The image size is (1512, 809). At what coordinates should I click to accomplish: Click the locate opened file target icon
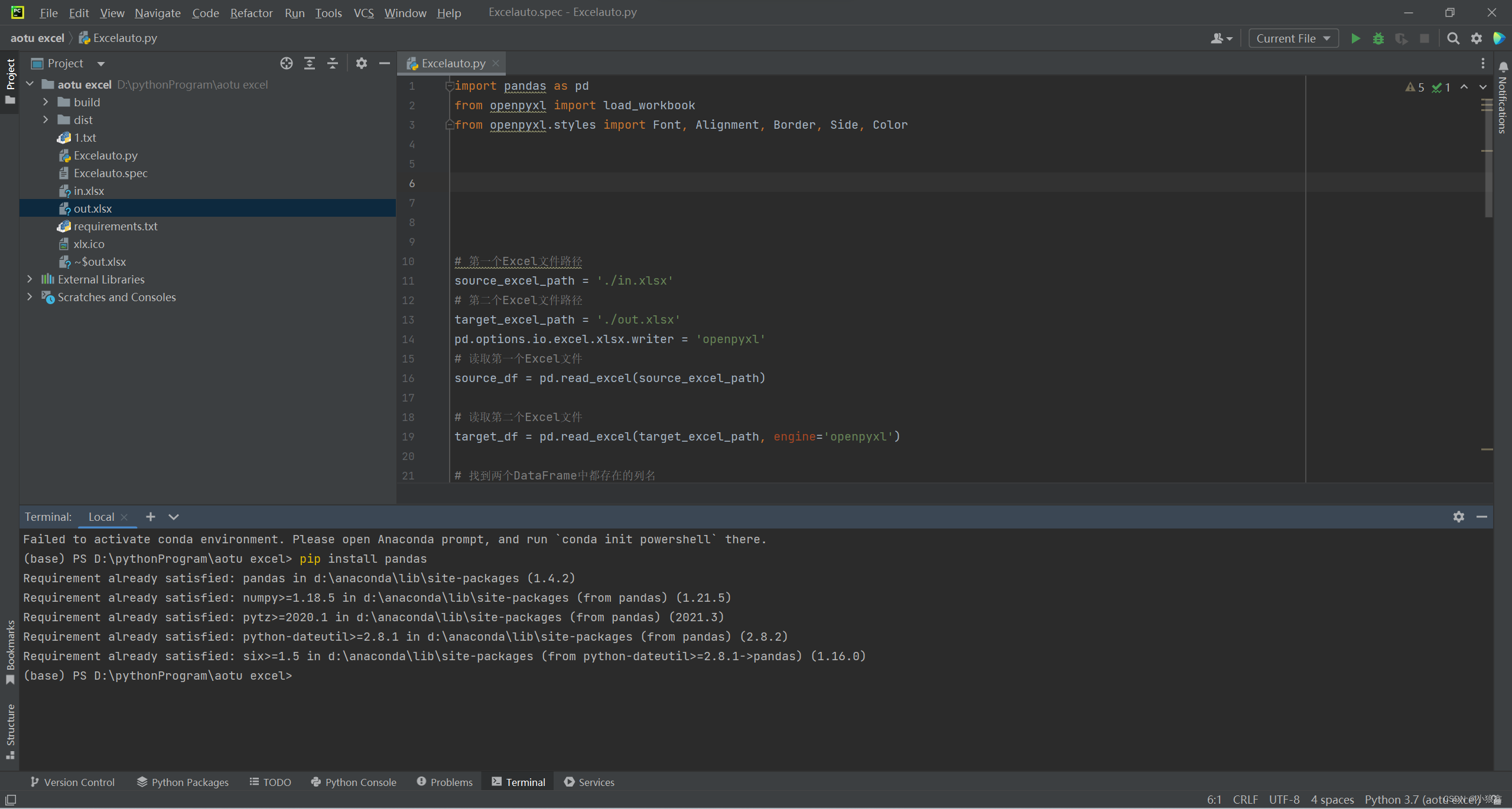pos(287,63)
